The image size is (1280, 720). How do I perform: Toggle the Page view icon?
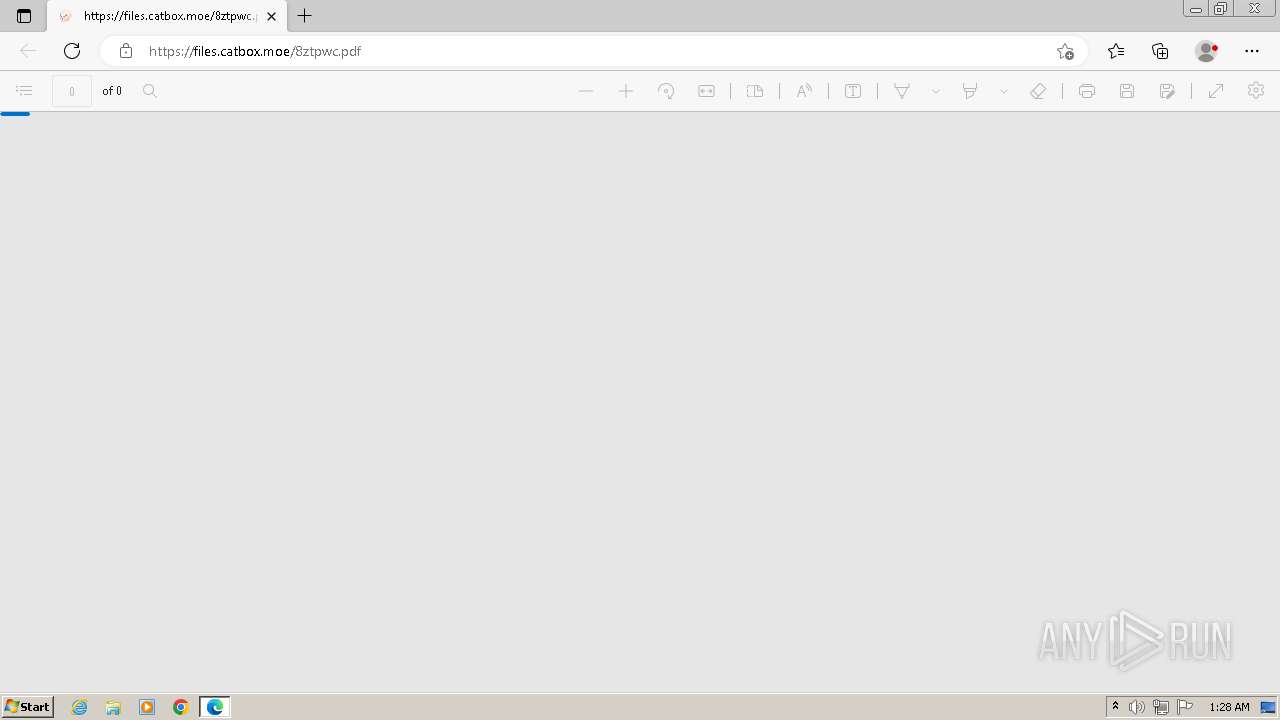755,91
